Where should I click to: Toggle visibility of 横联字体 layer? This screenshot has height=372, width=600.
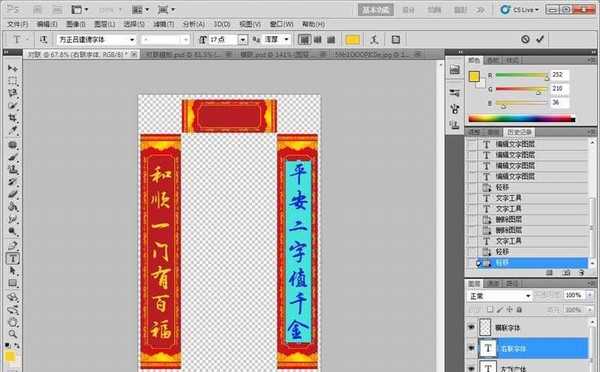[471, 328]
